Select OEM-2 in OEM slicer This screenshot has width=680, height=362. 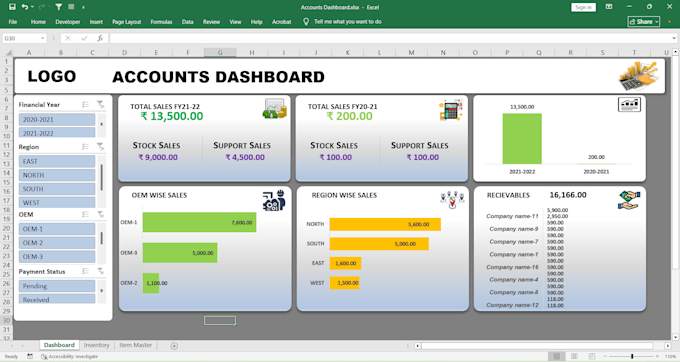57,243
